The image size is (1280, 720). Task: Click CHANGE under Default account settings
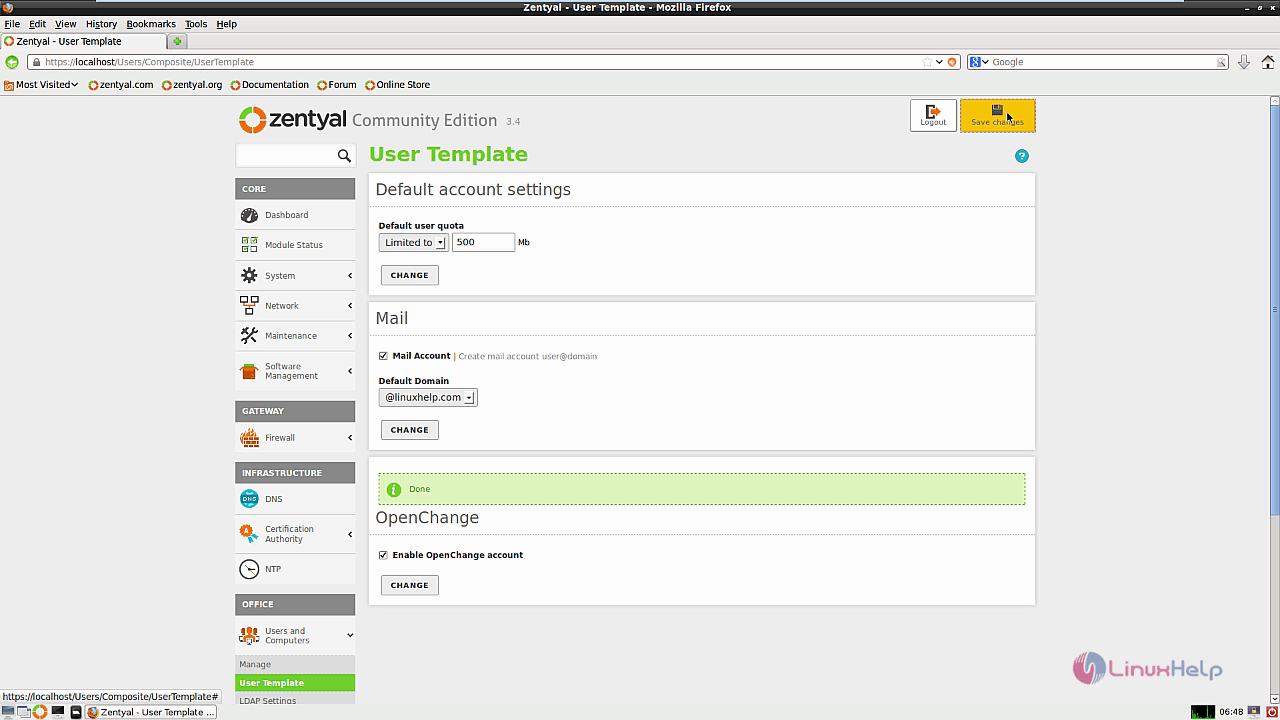[409, 275]
